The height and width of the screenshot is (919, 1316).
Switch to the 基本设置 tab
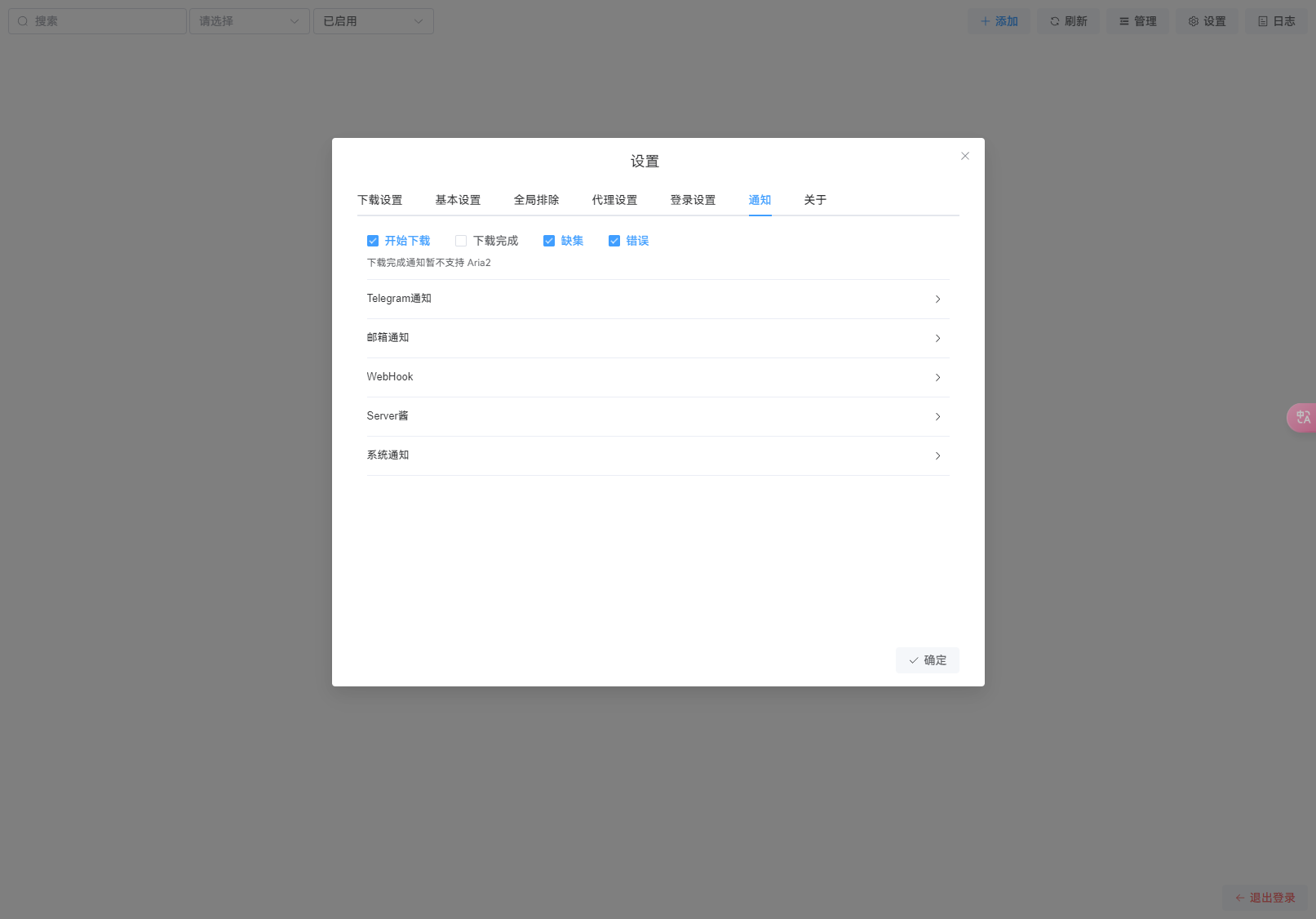click(459, 200)
